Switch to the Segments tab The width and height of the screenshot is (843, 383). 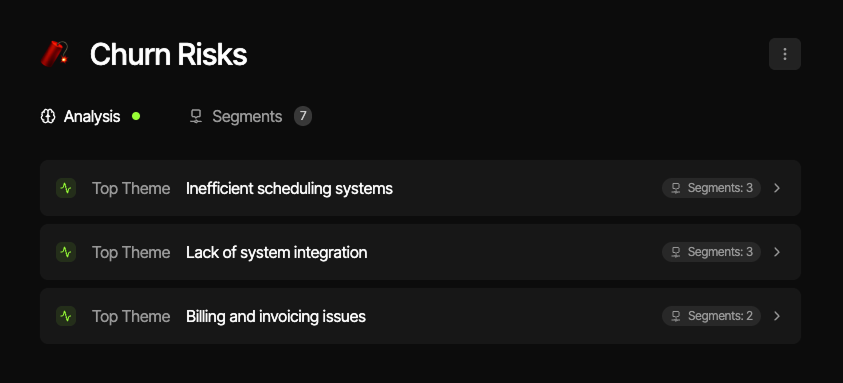tap(251, 116)
